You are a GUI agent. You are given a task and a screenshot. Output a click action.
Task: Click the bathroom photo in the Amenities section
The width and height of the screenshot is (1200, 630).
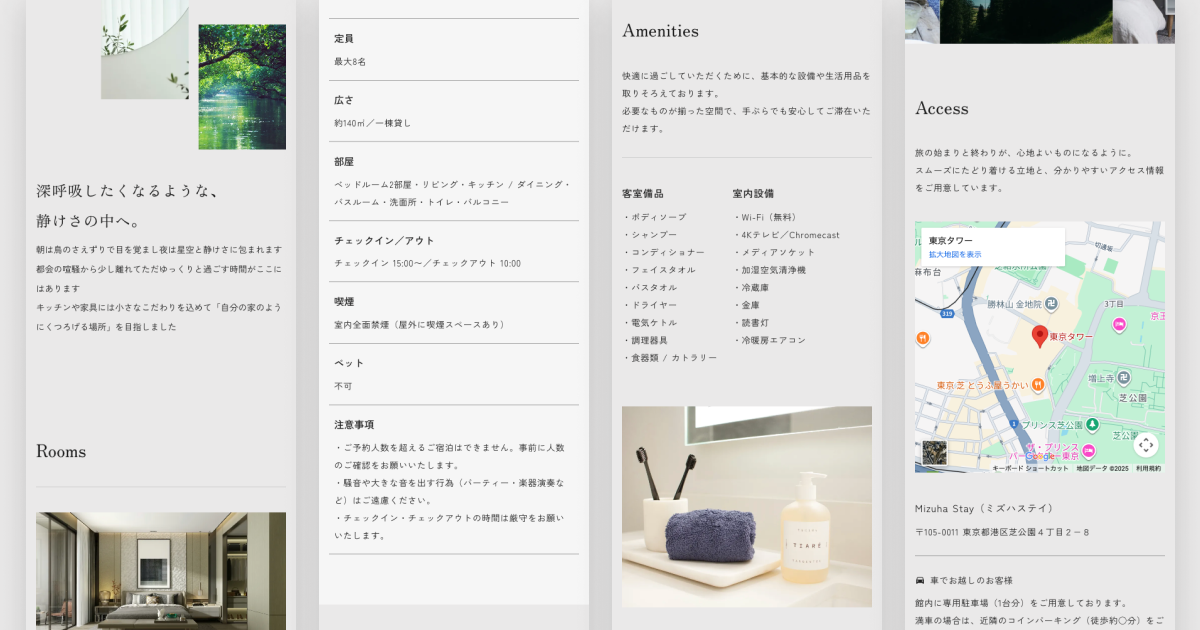tap(746, 505)
